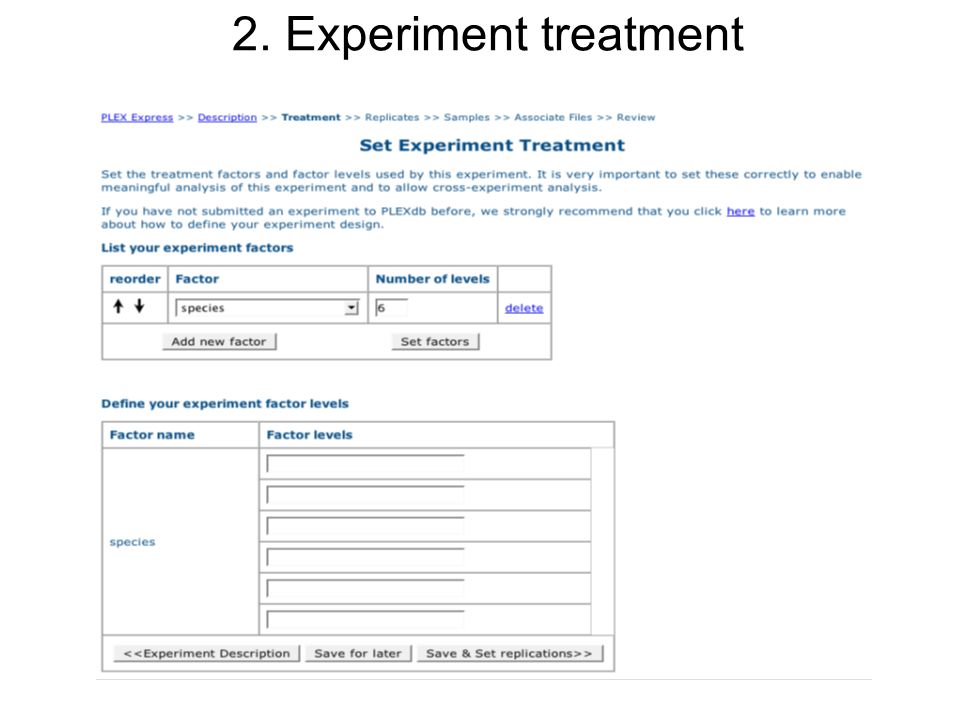Open the PLEX Express breadcrumb link
The width and height of the screenshot is (960, 720).
137,118
